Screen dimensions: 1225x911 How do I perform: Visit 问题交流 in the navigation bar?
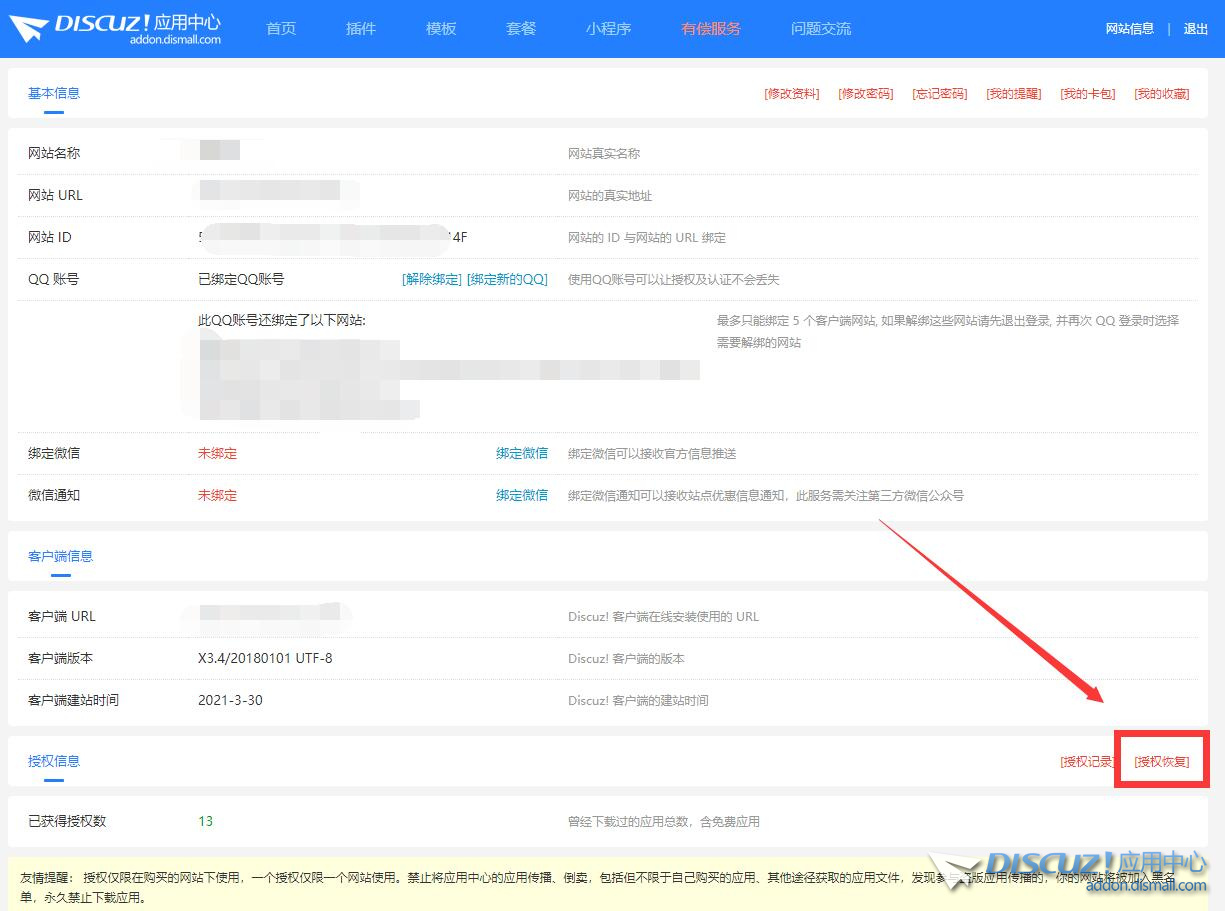[x=821, y=29]
